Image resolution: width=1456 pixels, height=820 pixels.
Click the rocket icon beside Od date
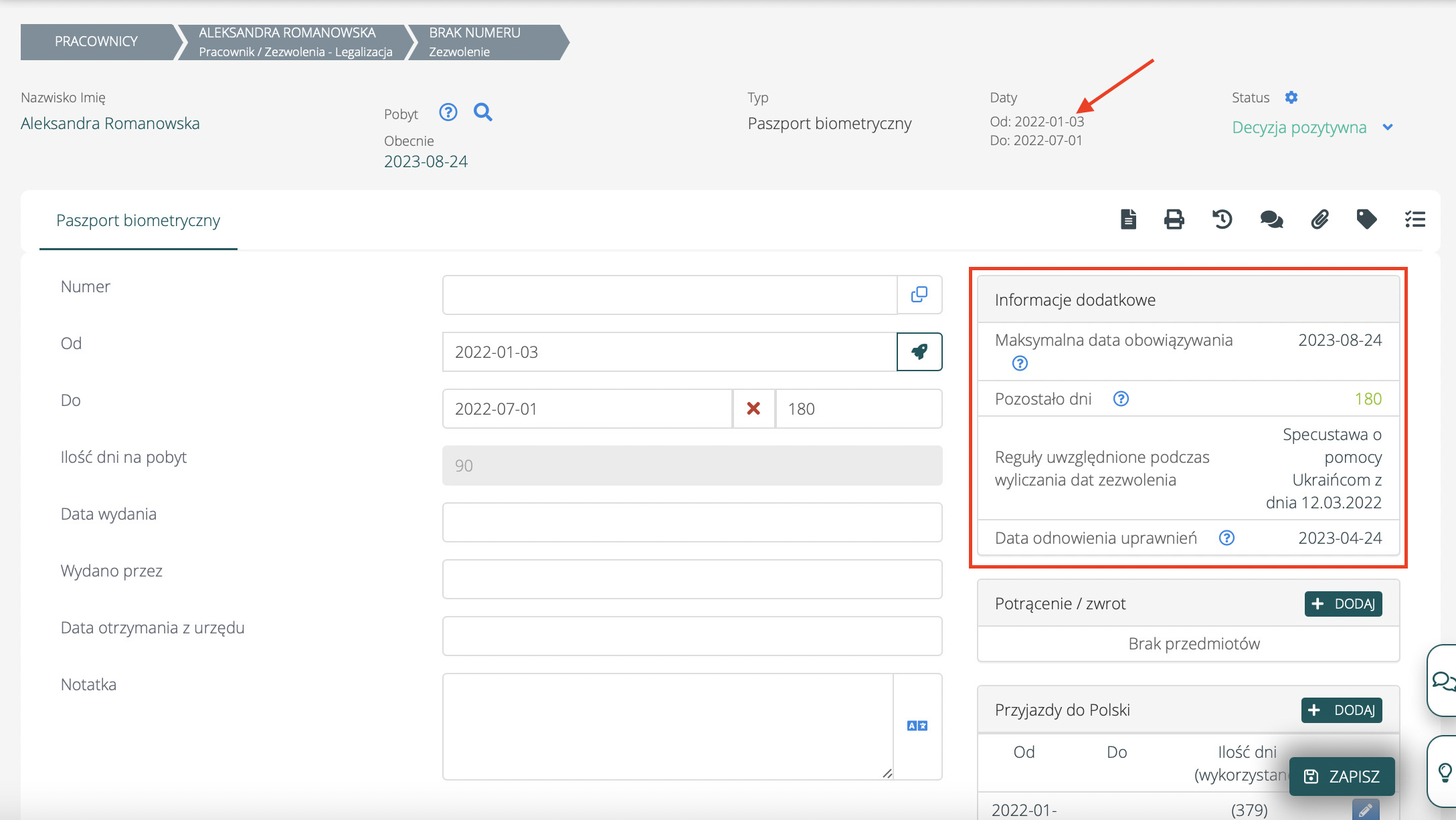(x=919, y=352)
